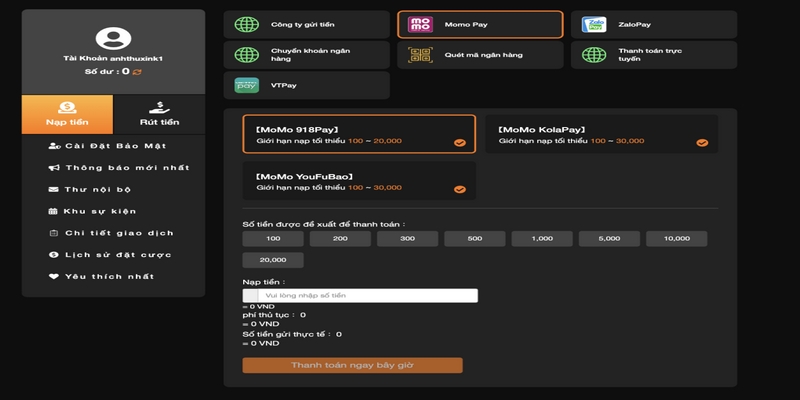The height and width of the screenshot is (400, 800).
Task: Choose the 20,000 suggested amount
Action: click(x=273, y=260)
